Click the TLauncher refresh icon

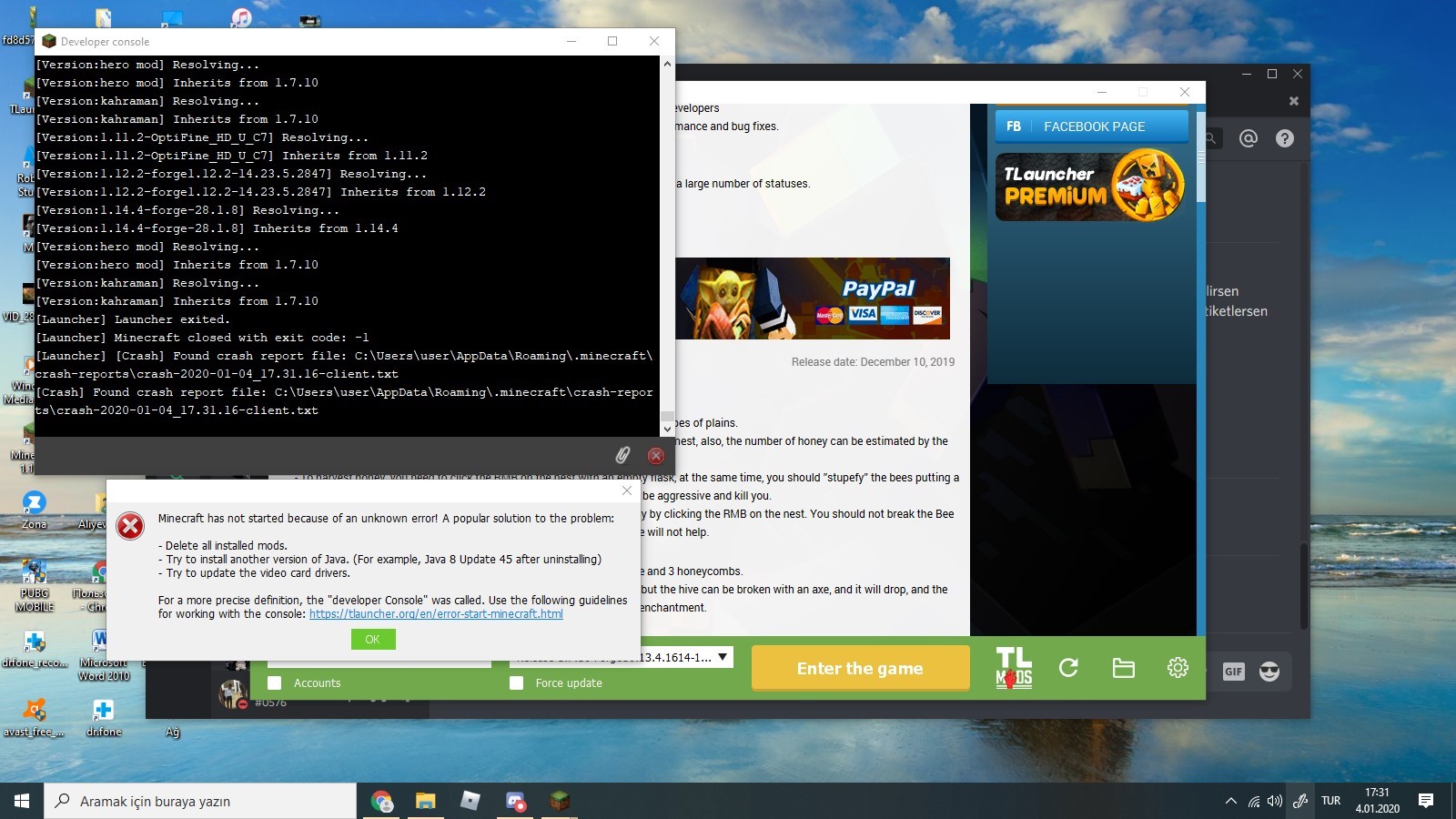click(x=1069, y=668)
